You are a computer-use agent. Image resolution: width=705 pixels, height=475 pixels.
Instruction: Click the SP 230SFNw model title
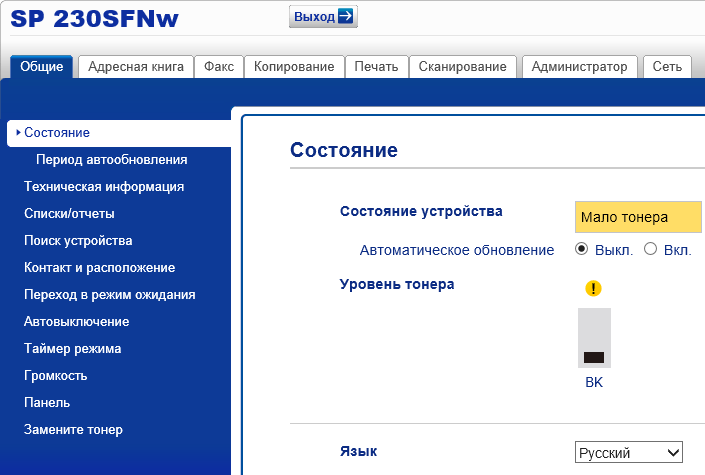click(x=94, y=19)
